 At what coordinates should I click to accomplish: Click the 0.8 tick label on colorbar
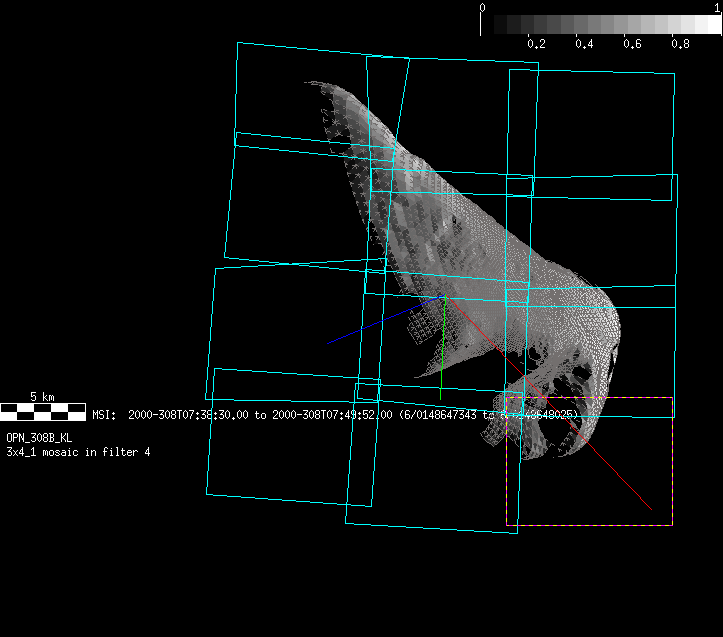click(680, 45)
